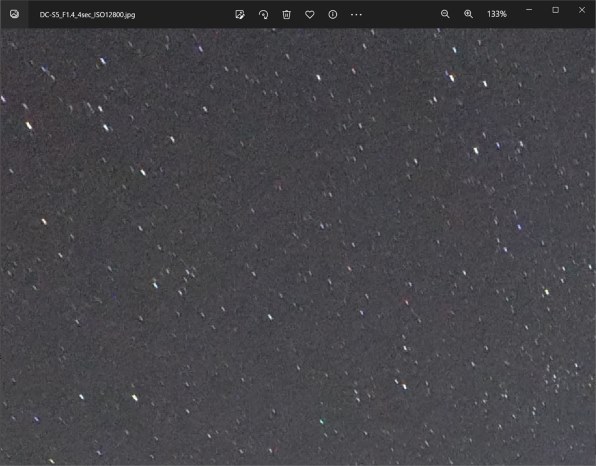Zoom in with the plus magnifier

(x=468, y=14)
